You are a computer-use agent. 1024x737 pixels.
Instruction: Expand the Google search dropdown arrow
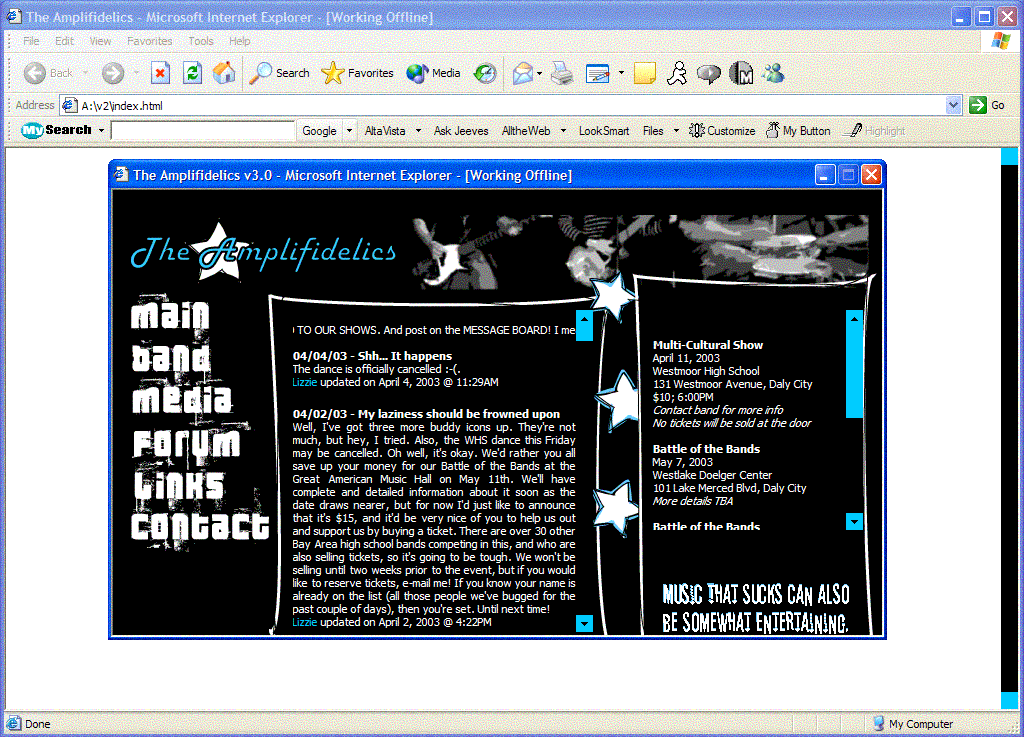pos(349,131)
